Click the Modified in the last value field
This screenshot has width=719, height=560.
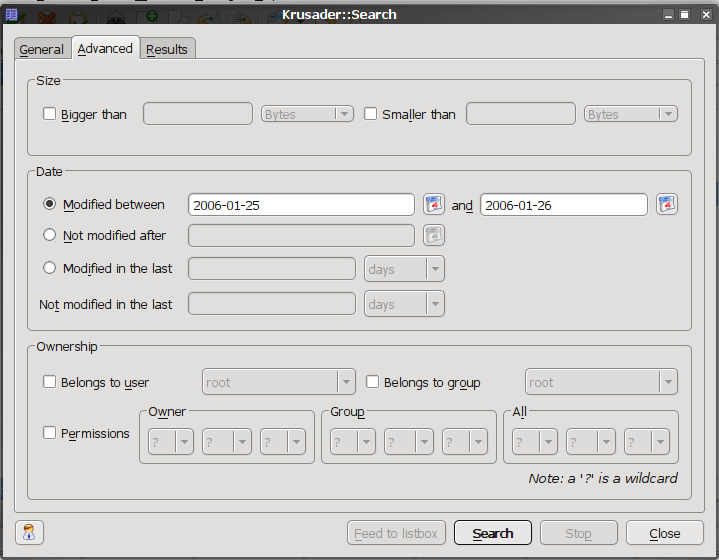coord(272,269)
